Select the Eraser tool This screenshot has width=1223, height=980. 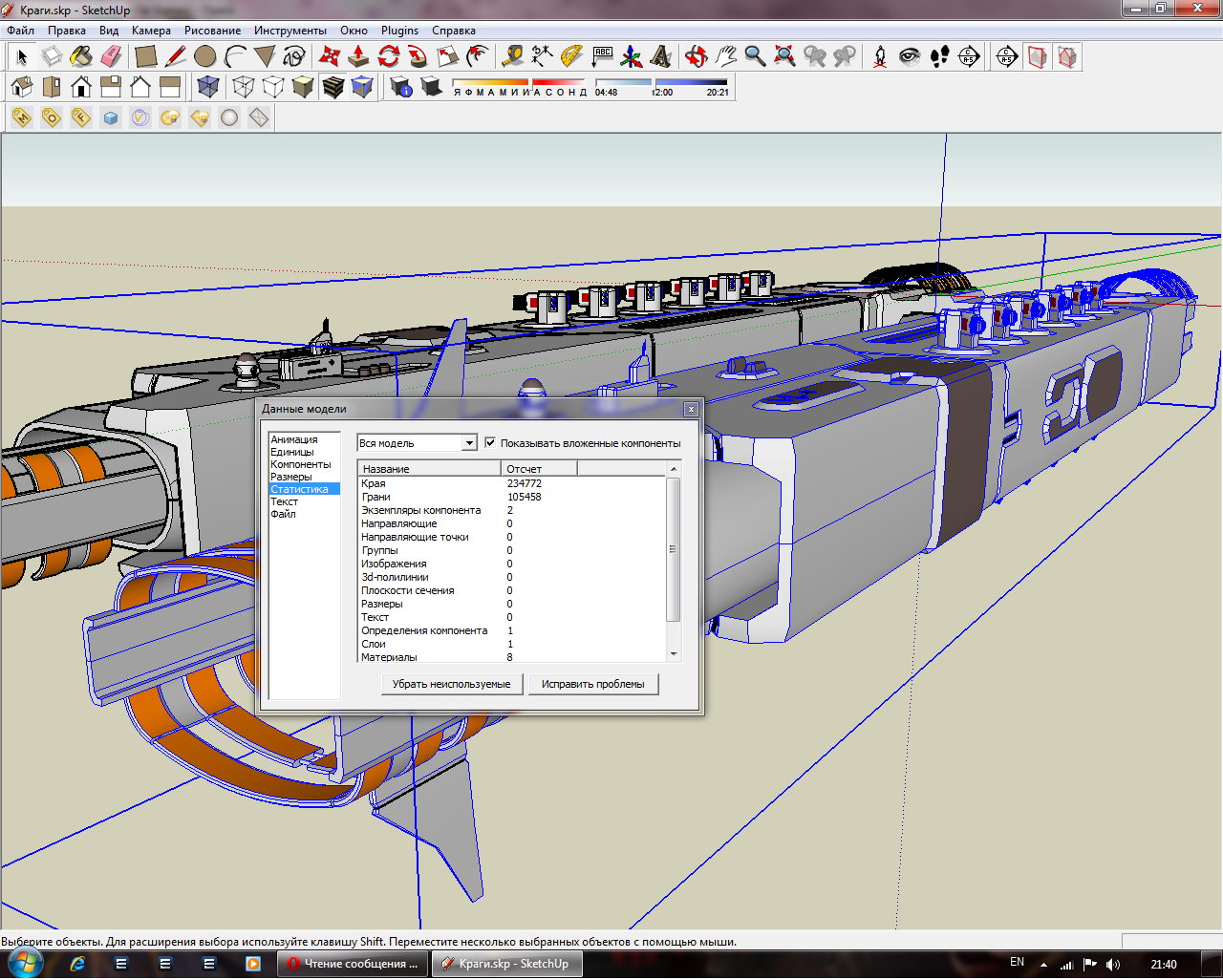click(111, 56)
